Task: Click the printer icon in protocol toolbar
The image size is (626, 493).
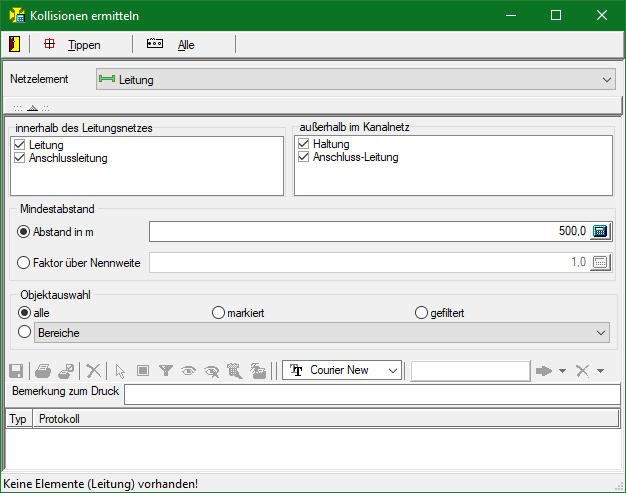Action: [x=43, y=371]
